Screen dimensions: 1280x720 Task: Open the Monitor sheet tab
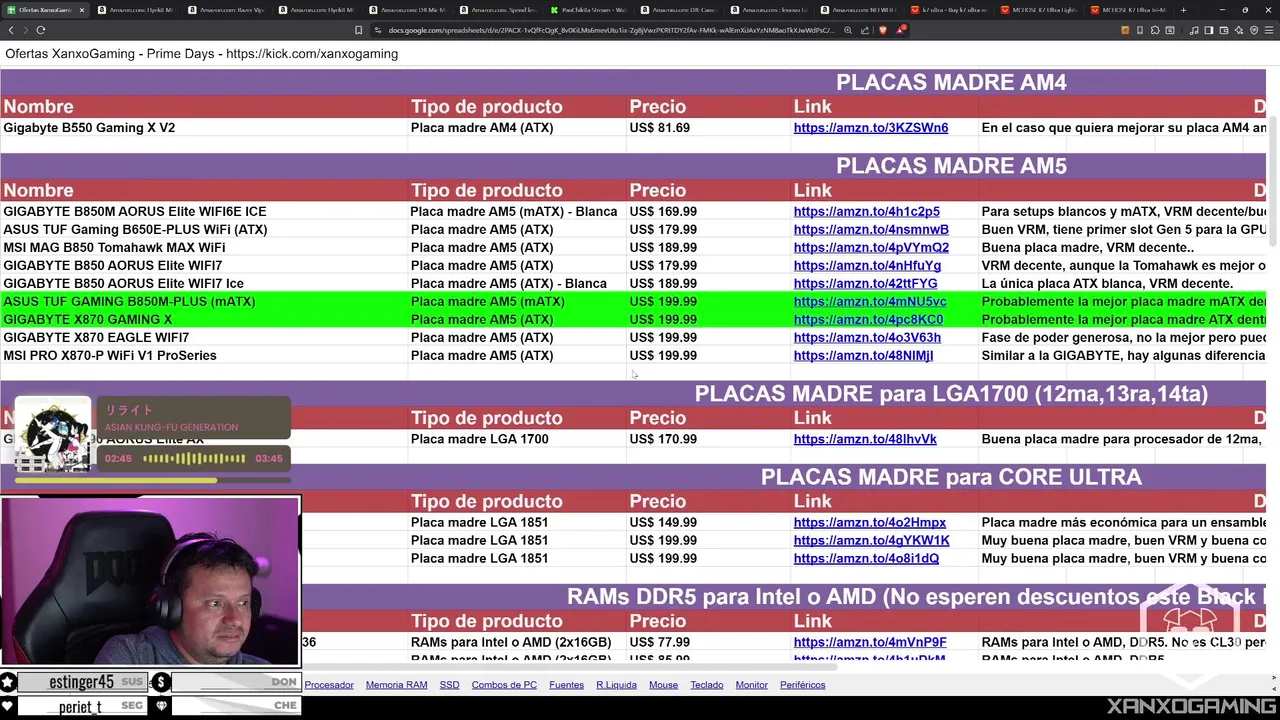pyautogui.click(x=751, y=685)
